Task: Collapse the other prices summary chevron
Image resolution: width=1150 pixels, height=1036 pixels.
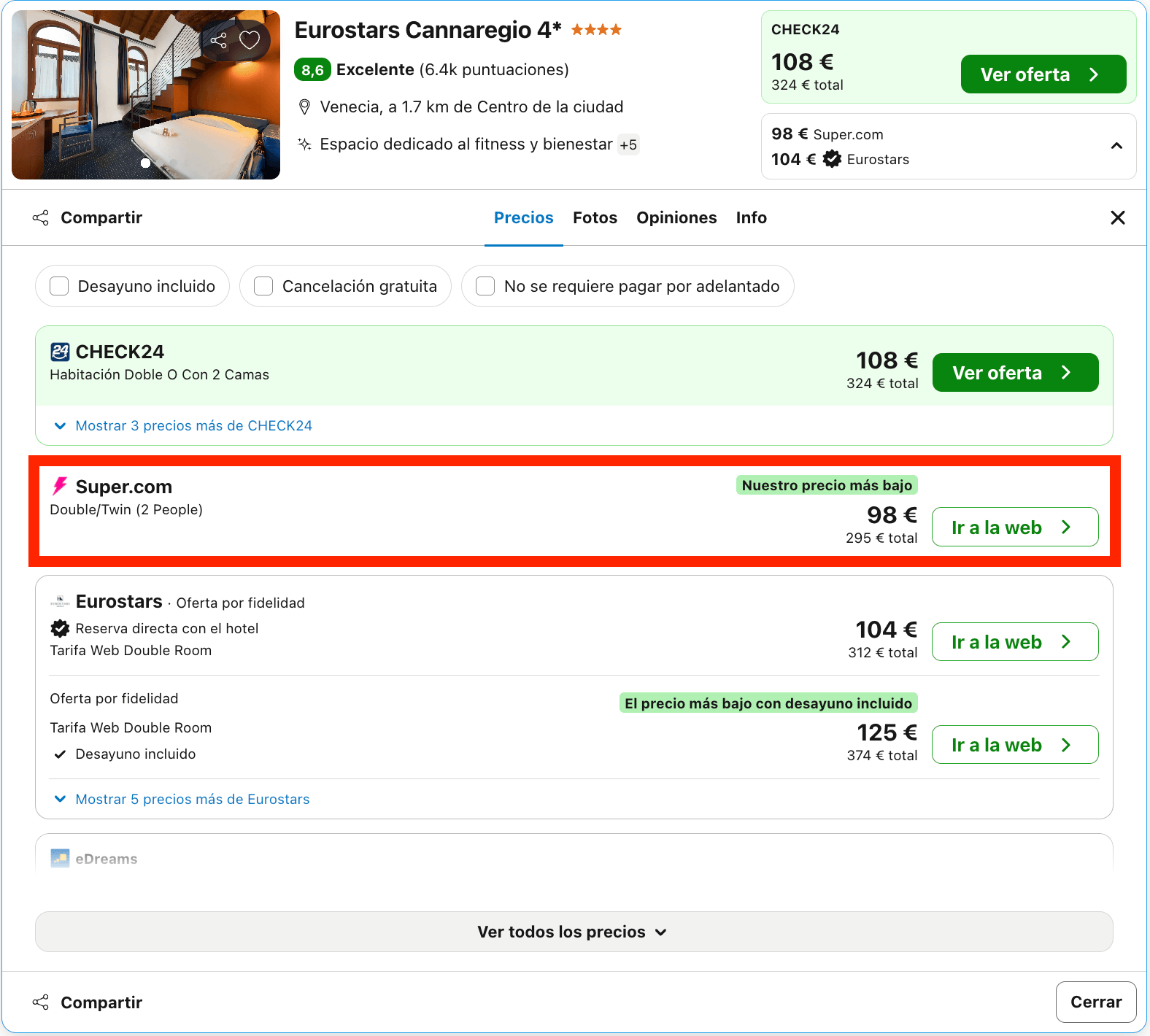Action: click(x=1116, y=146)
